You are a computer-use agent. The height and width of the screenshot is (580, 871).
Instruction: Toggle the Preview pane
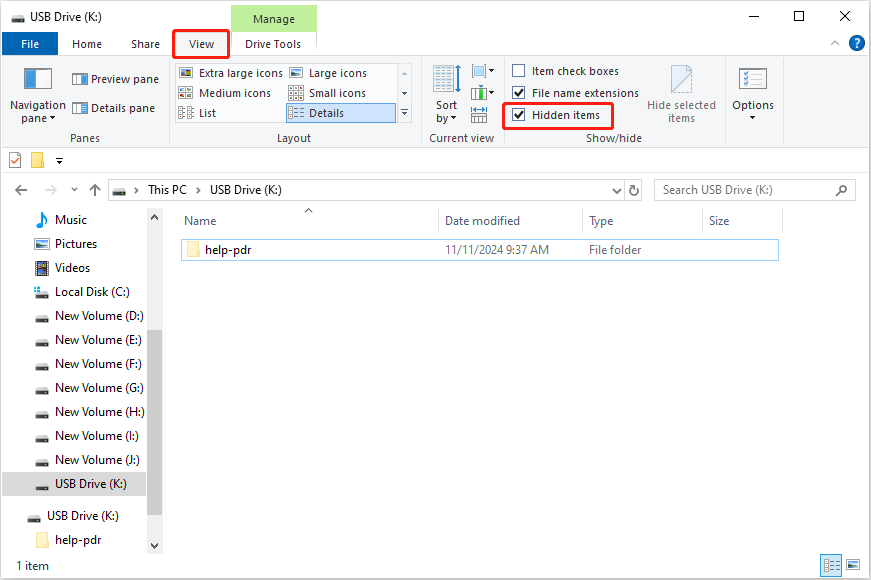tap(116, 79)
